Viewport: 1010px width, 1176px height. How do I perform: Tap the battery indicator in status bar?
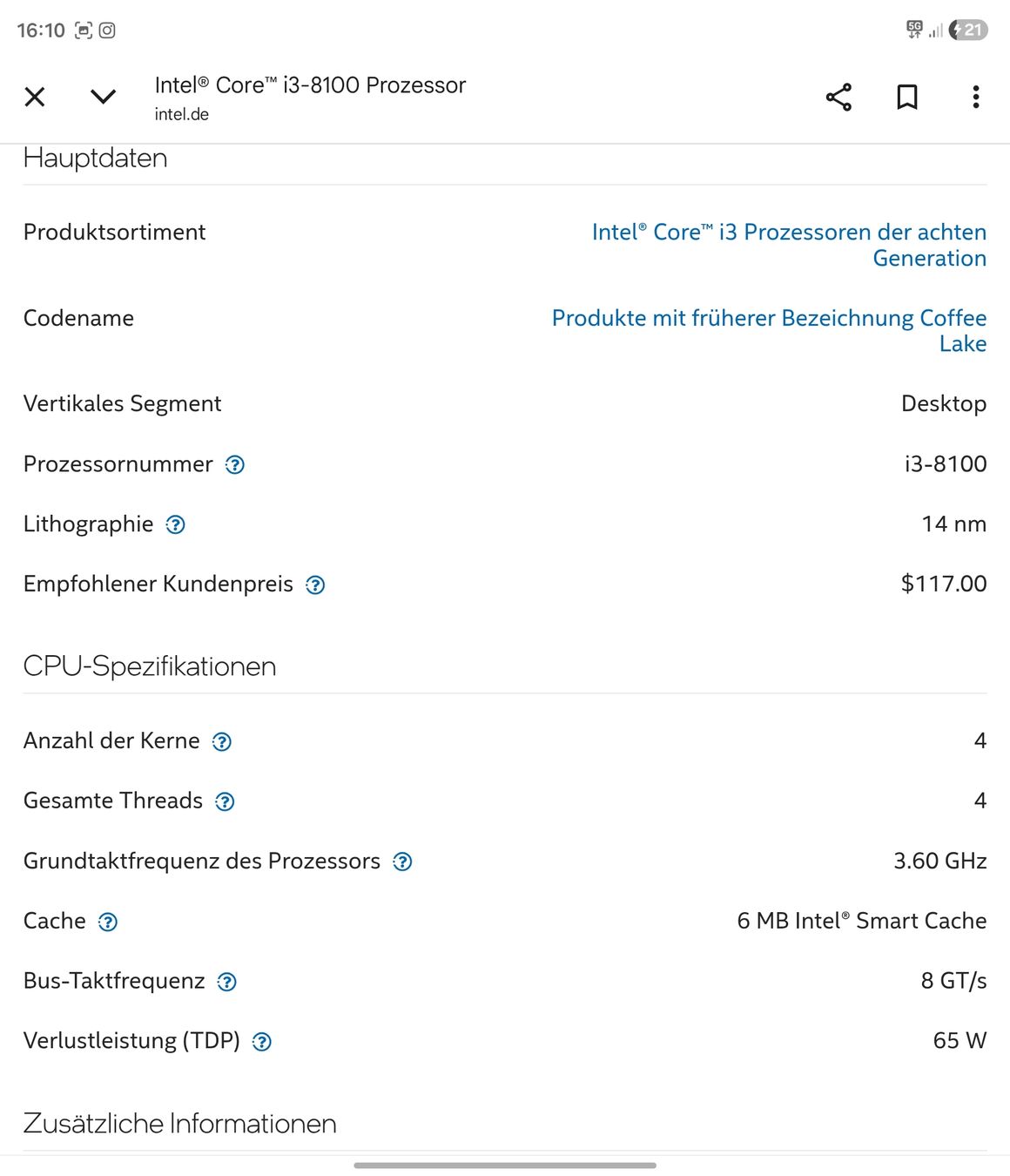tap(968, 30)
